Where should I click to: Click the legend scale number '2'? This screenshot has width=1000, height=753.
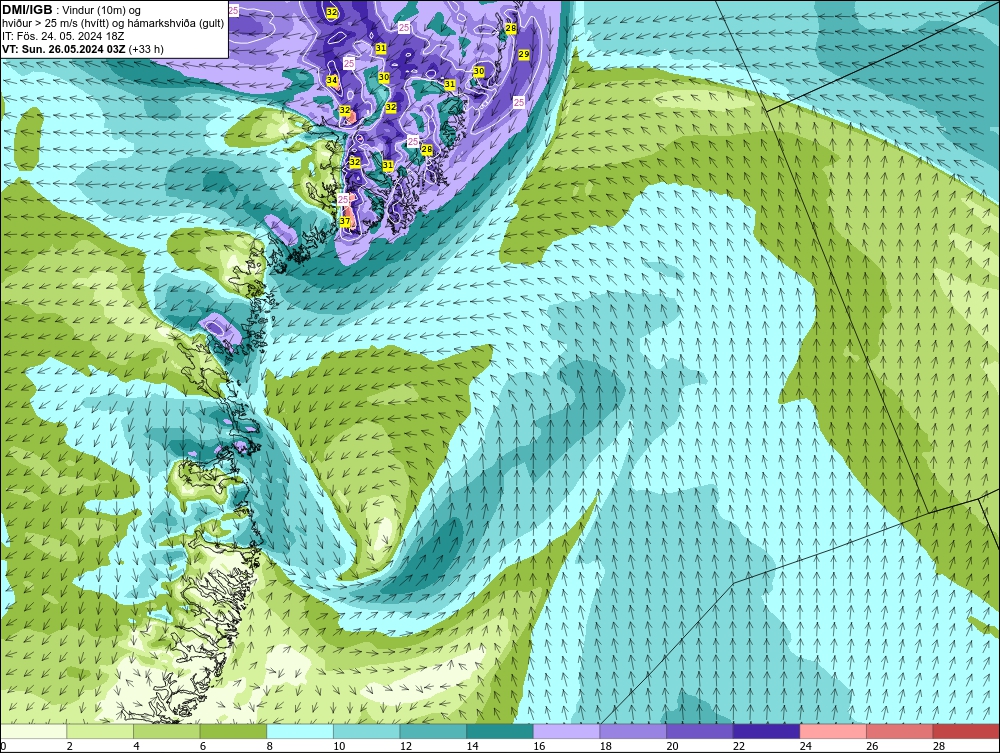(x=70, y=746)
